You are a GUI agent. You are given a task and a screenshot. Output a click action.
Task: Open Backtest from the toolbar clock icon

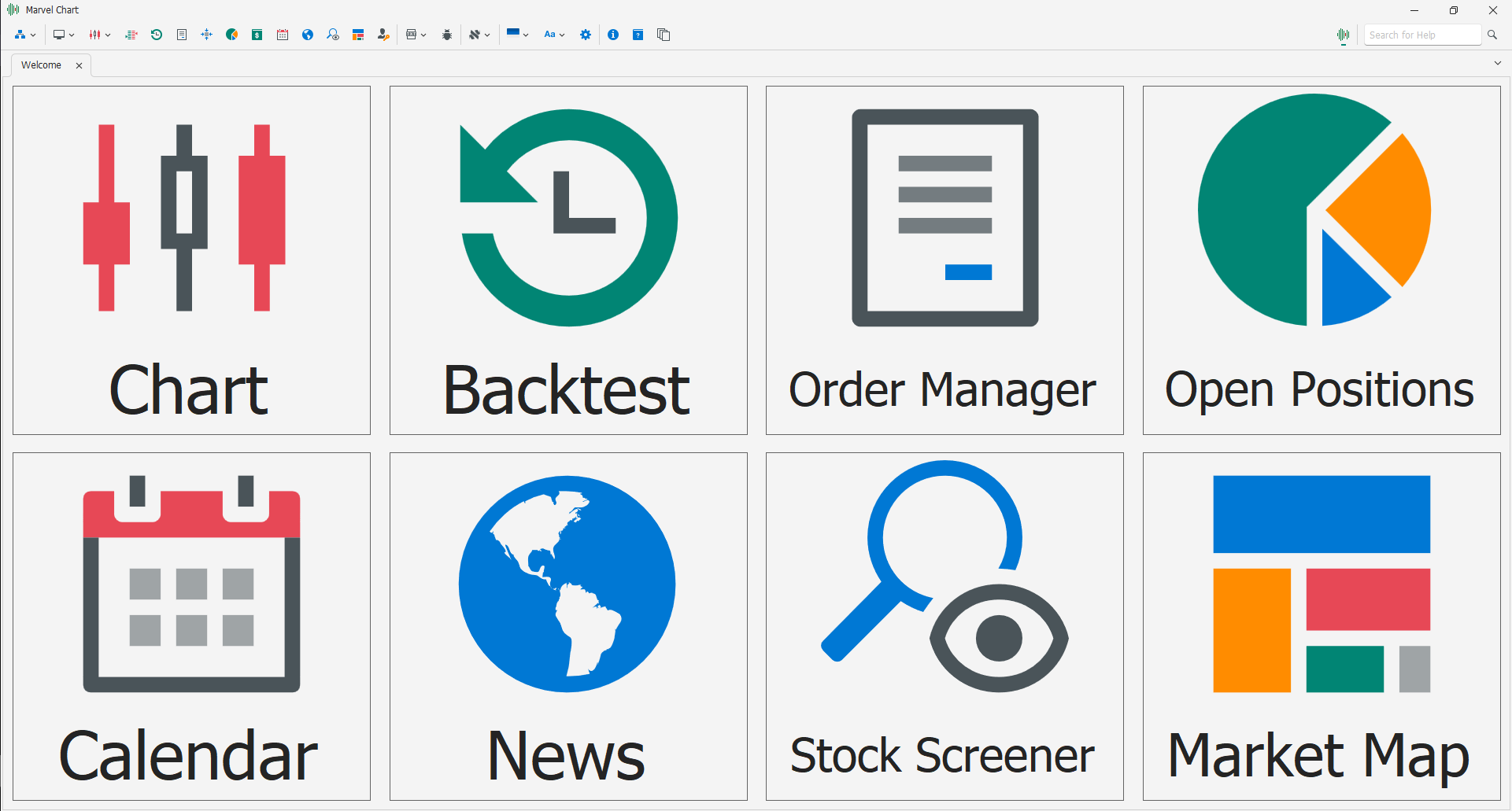[157, 35]
